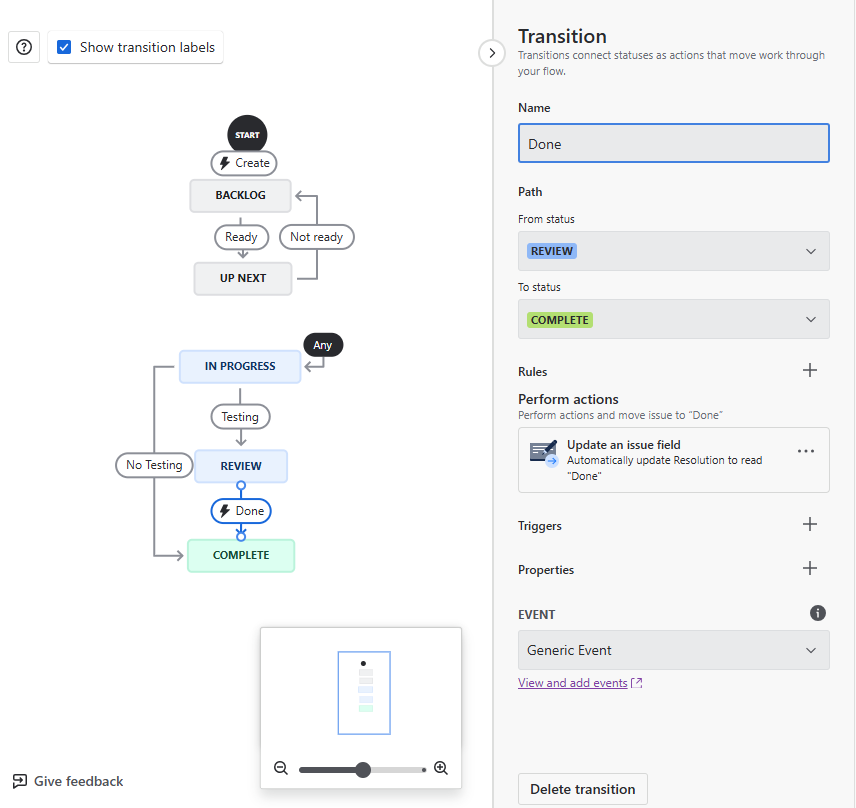The image size is (856, 808).
Task: Collapse the Transition panel with the chevron
Action: [491, 53]
